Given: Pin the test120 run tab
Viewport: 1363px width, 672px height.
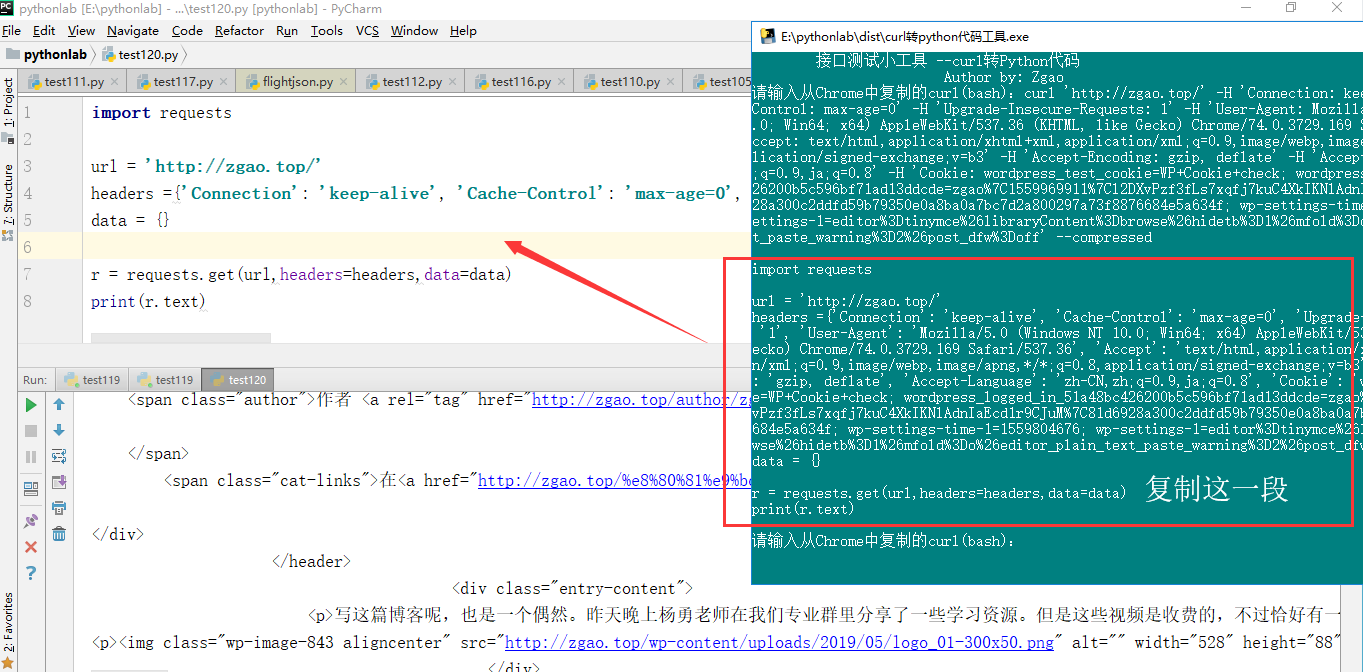Looking at the screenshot, I should coord(30,519).
